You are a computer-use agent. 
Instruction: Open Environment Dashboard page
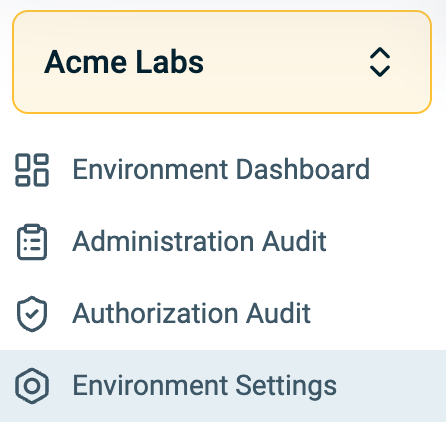(223, 170)
